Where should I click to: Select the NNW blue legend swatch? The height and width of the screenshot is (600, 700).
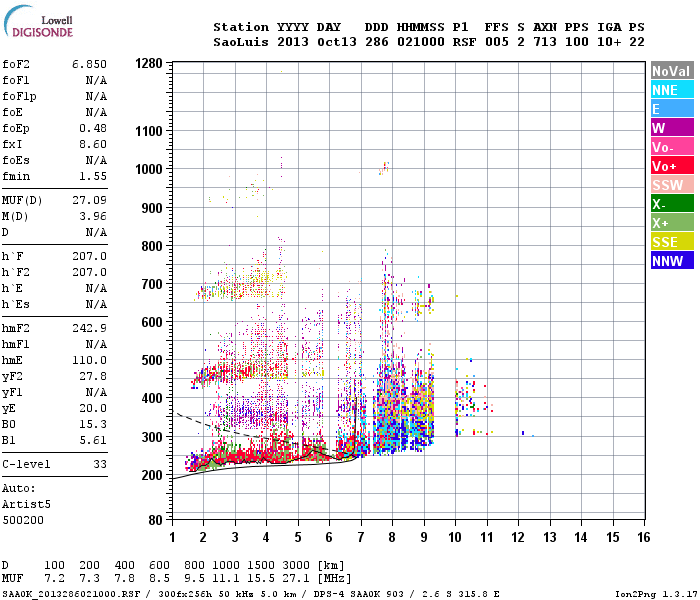(672, 260)
